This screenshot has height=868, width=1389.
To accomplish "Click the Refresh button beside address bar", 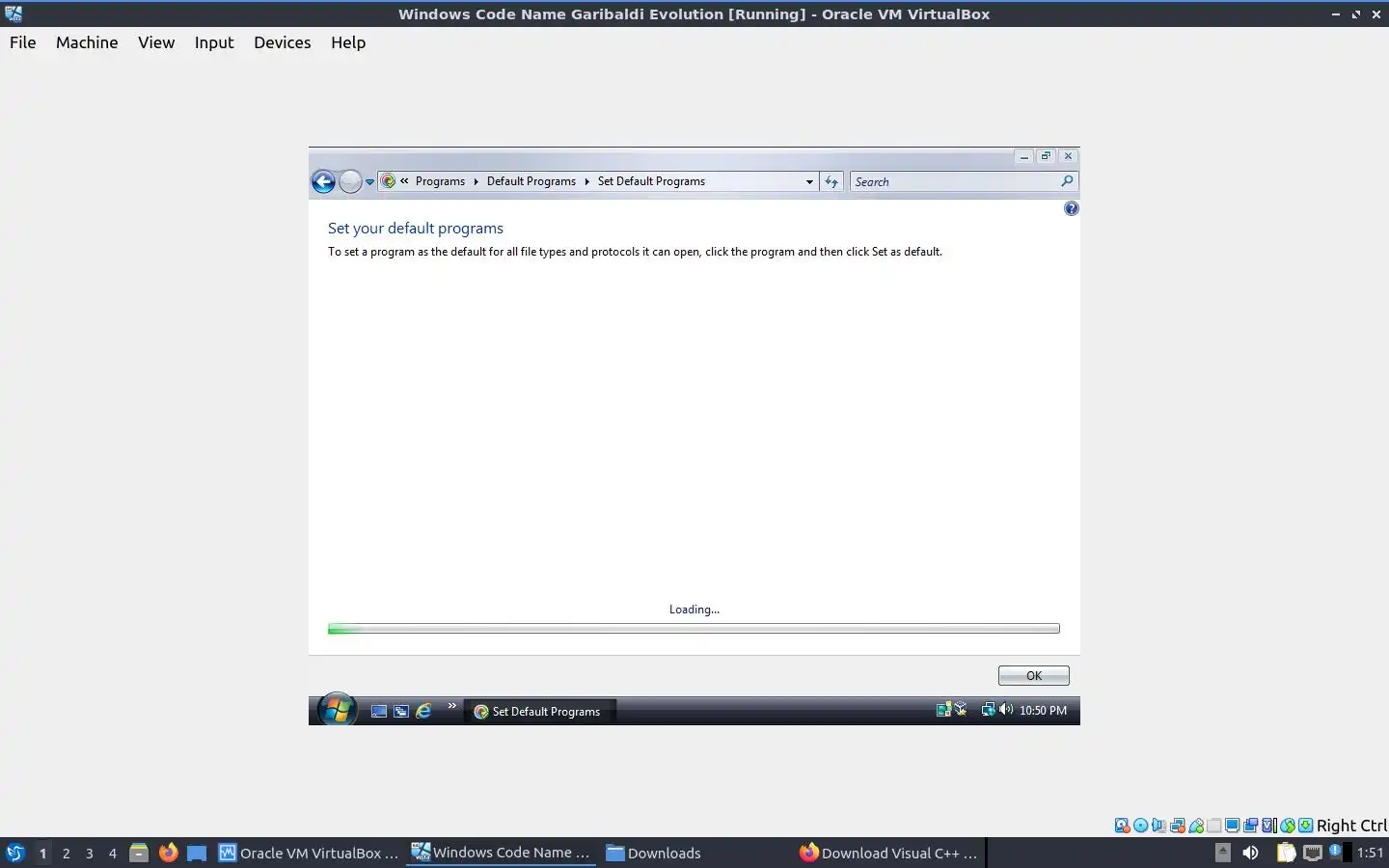I will point(831,181).
